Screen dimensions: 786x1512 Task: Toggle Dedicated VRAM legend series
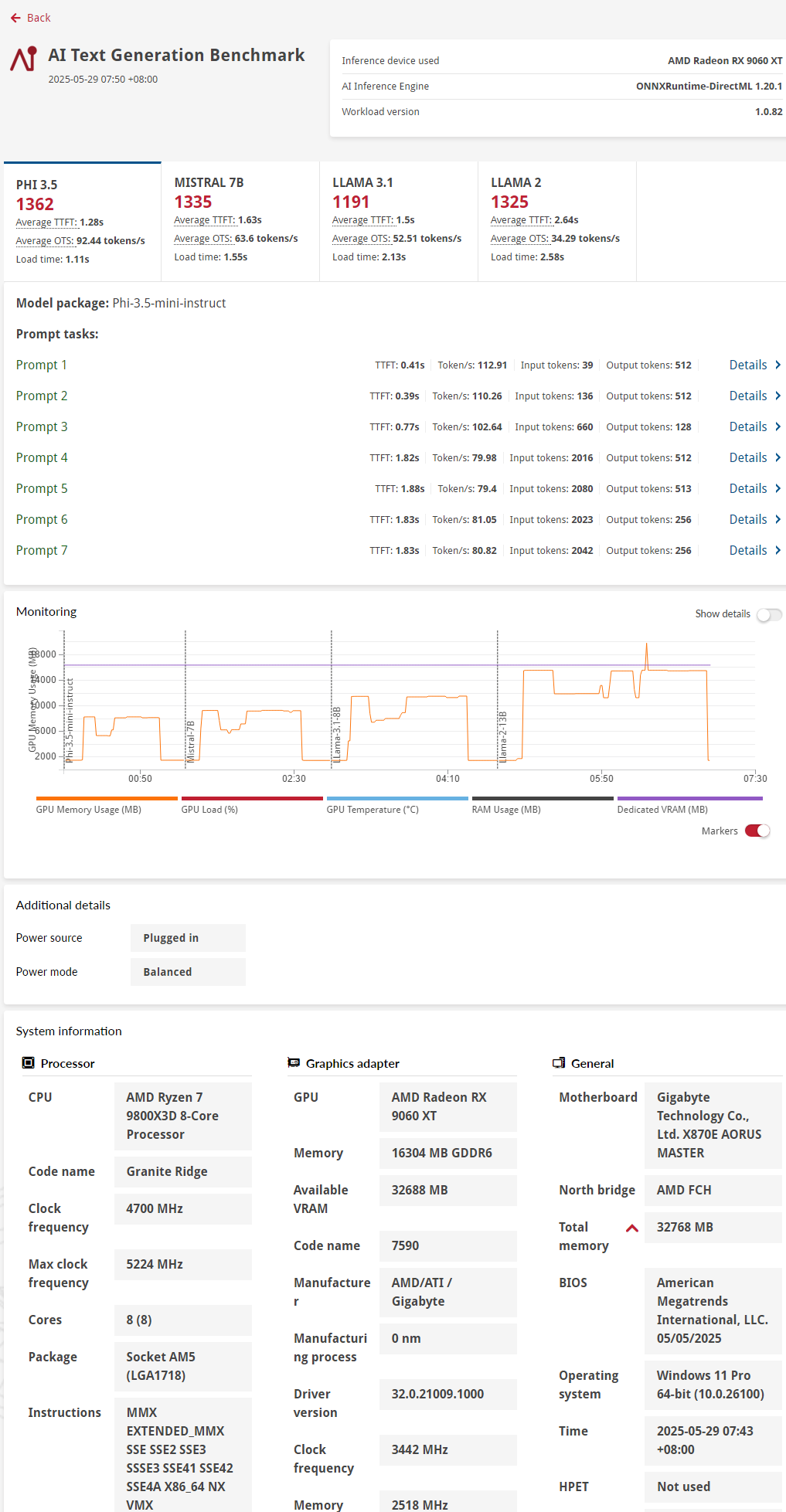pyautogui.click(x=689, y=805)
